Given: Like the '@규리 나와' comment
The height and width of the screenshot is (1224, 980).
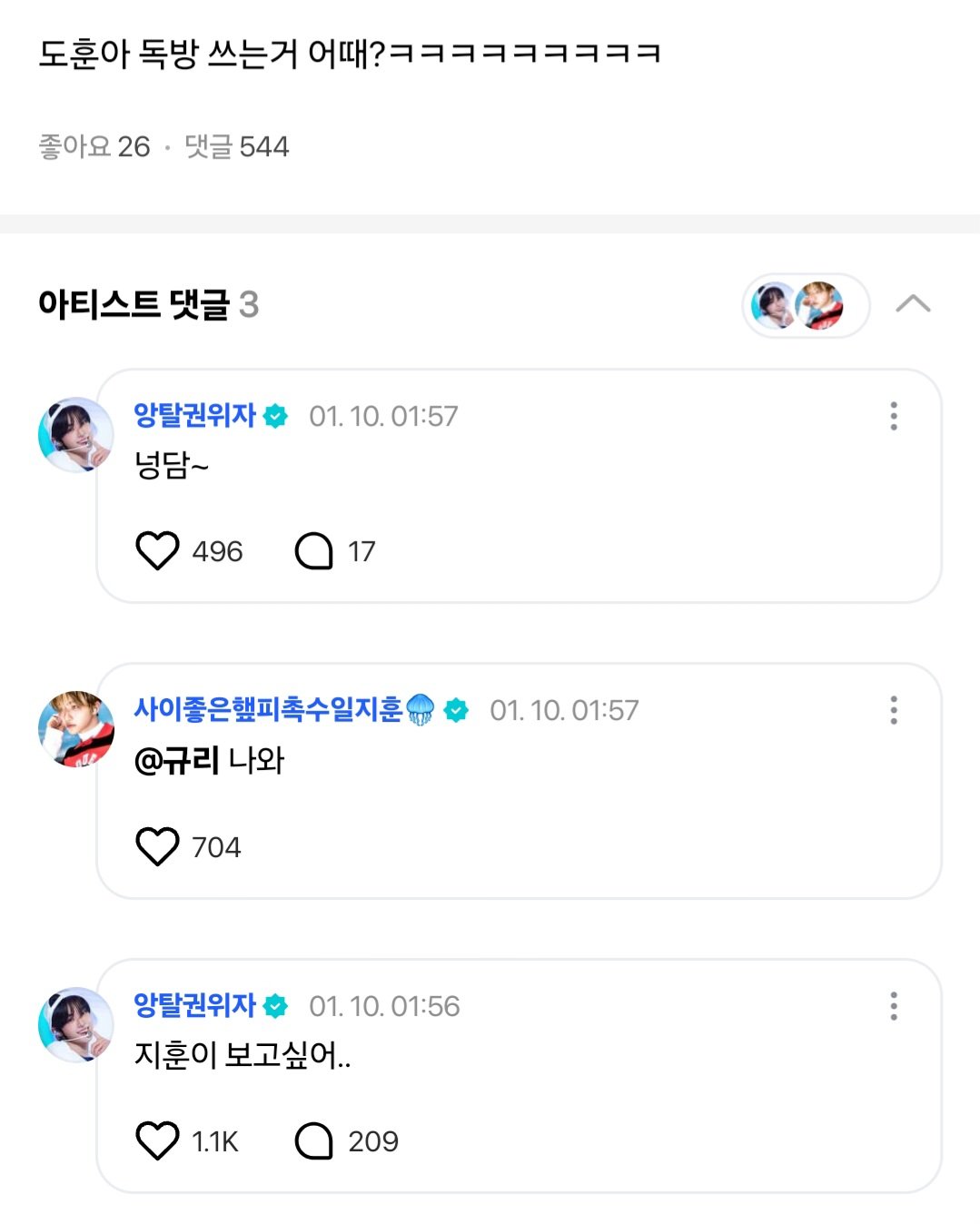Looking at the screenshot, I should [x=157, y=846].
